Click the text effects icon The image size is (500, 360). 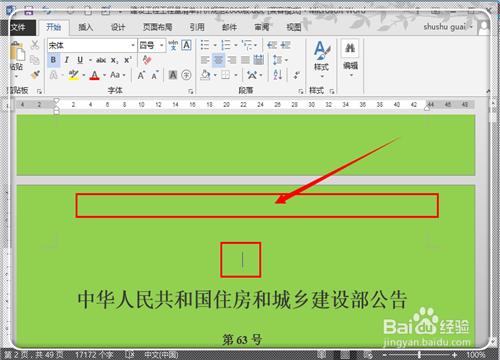pyautogui.click(x=54, y=75)
